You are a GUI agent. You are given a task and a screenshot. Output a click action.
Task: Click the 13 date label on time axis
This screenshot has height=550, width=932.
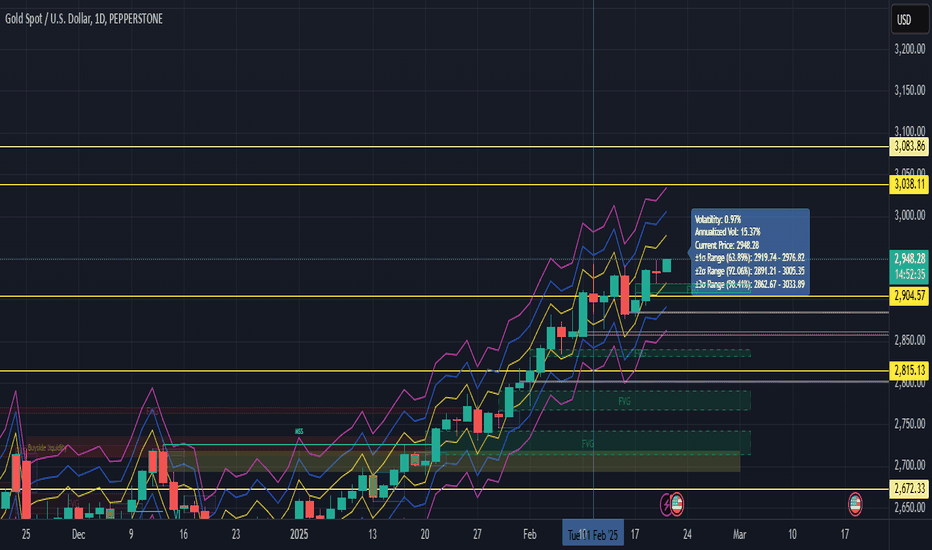[372, 535]
